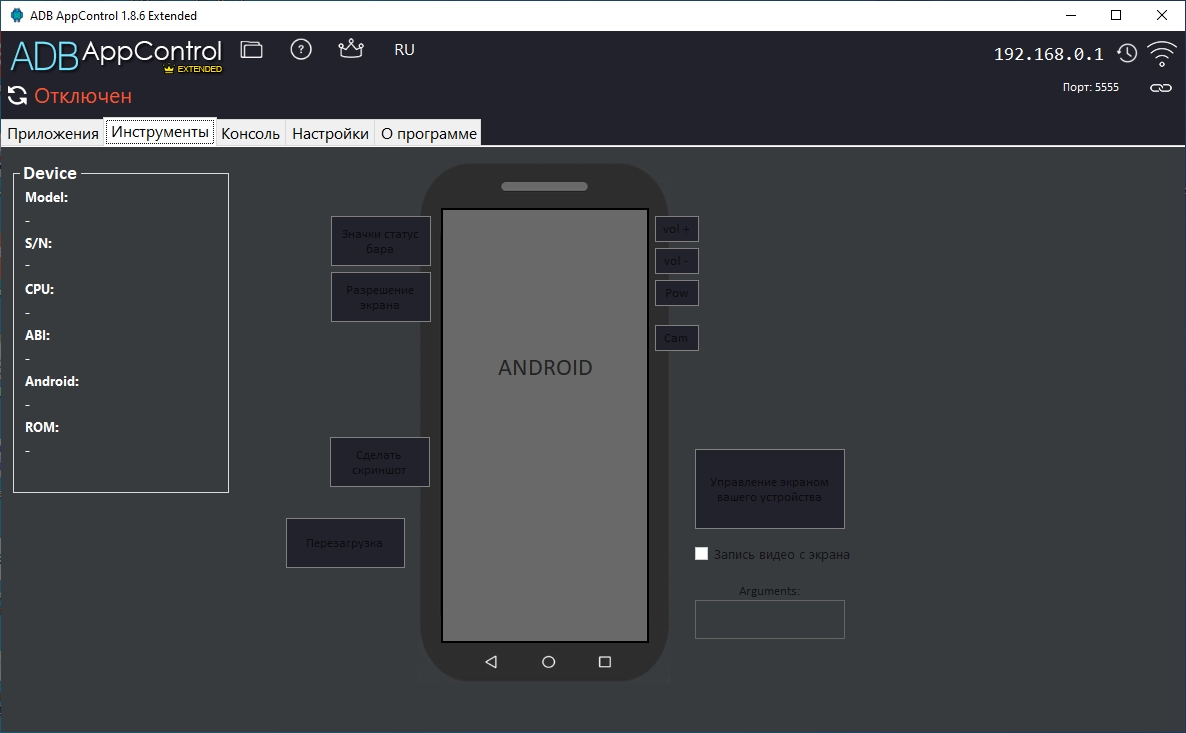Click the 192.168.0.1 IP address field

click(1048, 55)
